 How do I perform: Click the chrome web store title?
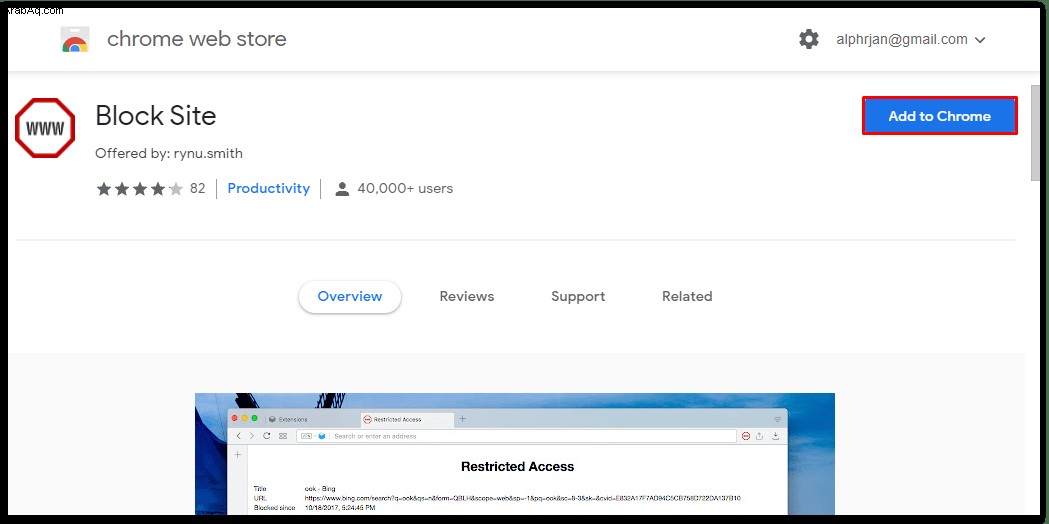[x=197, y=39]
